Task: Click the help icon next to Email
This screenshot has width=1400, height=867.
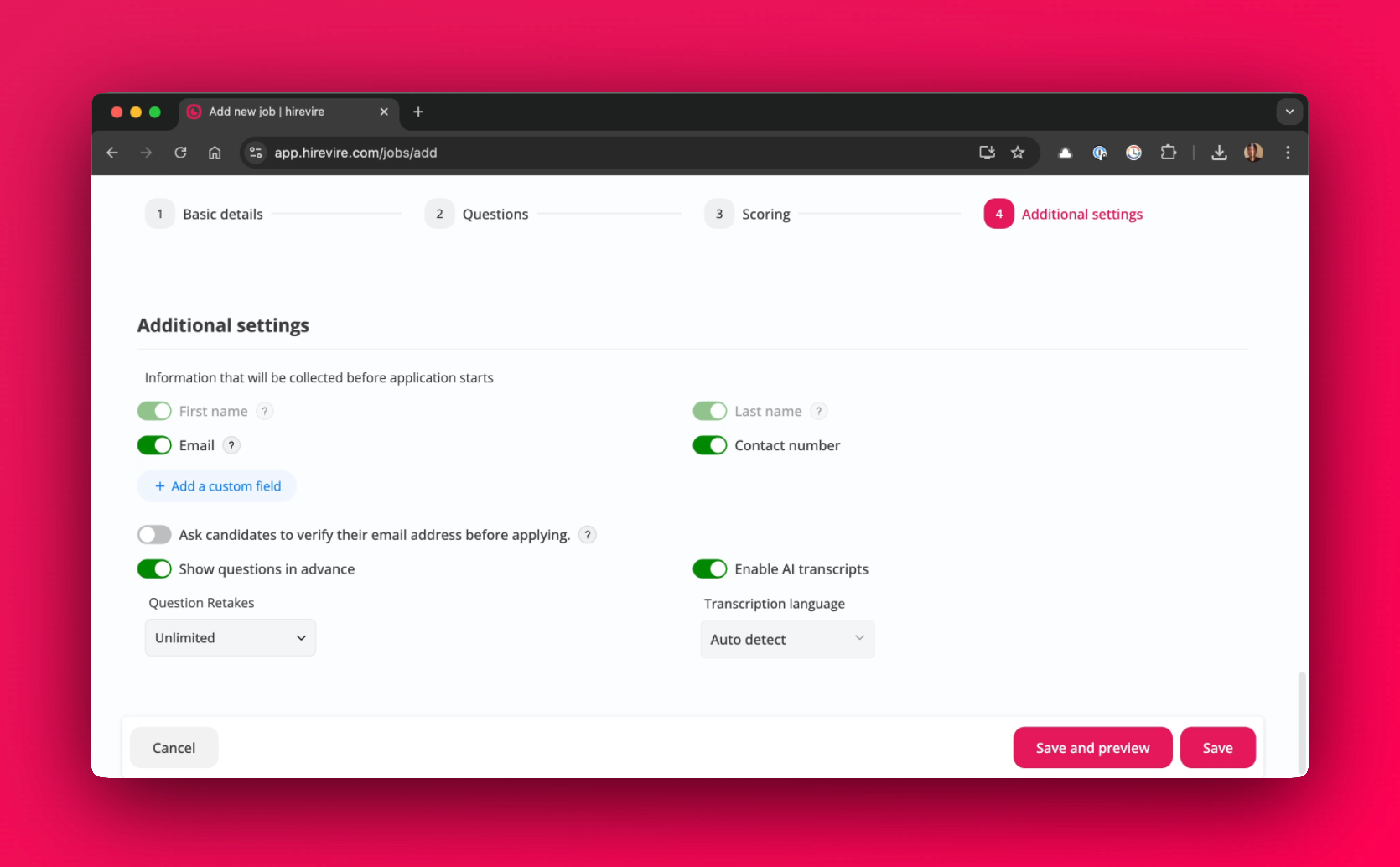Action: [x=231, y=445]
